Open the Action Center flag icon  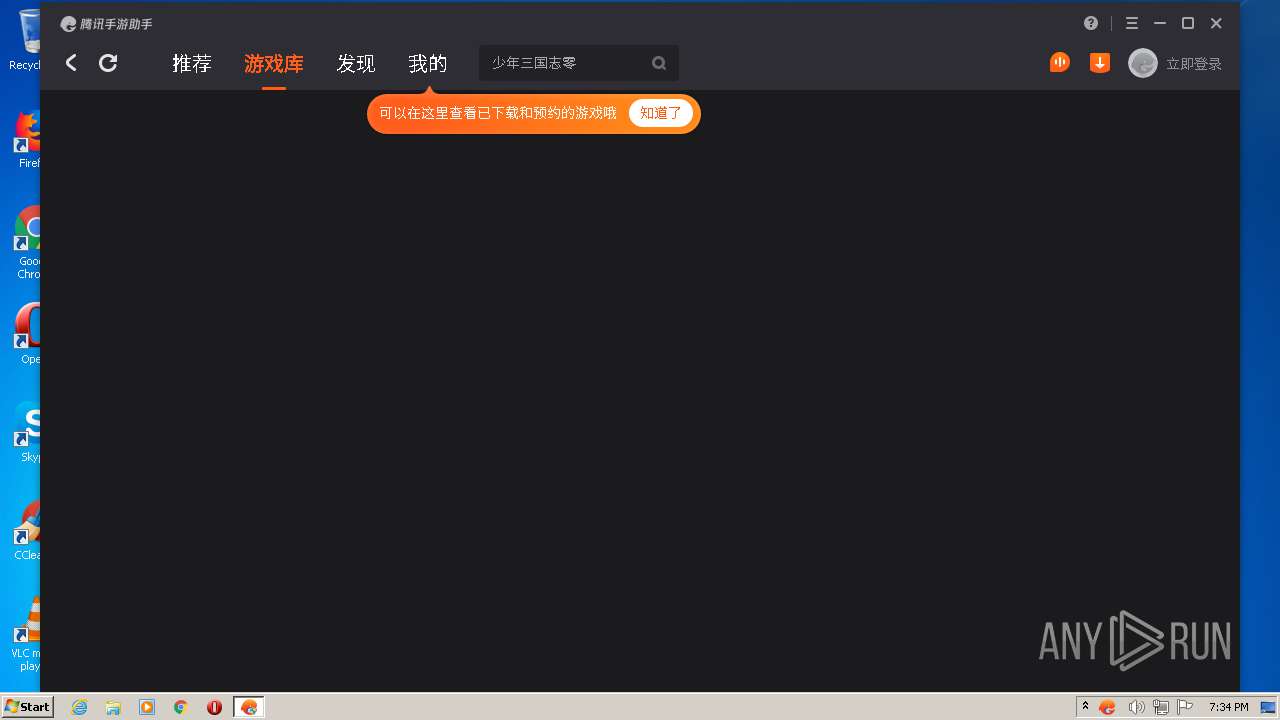point(1186,707)
